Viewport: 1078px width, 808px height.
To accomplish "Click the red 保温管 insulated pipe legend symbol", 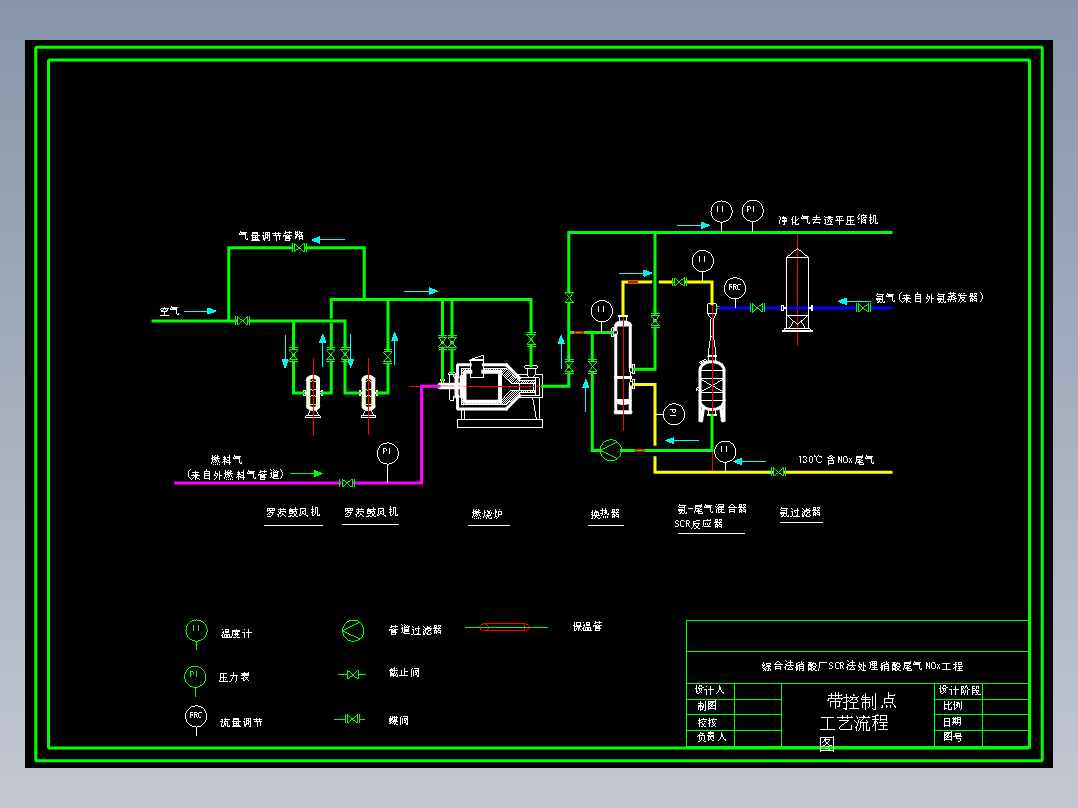I will coord(505,627).
